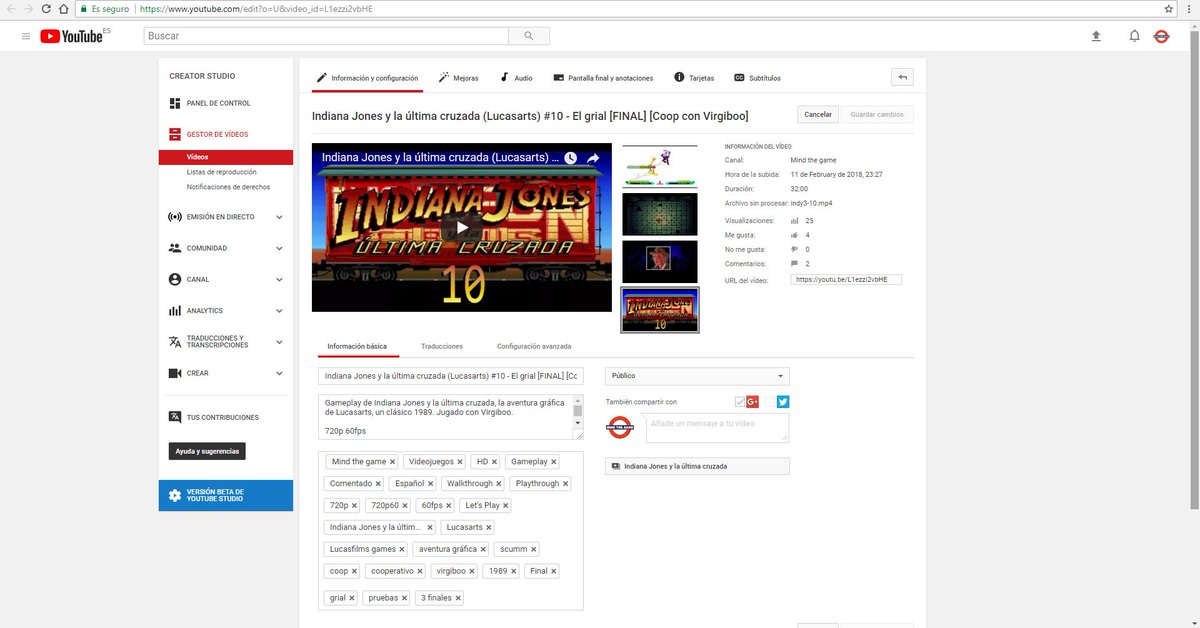This screenshot has width=1200, height=628.
Task: Expand Crear section chevron
Action: click(x=279, y=373)
